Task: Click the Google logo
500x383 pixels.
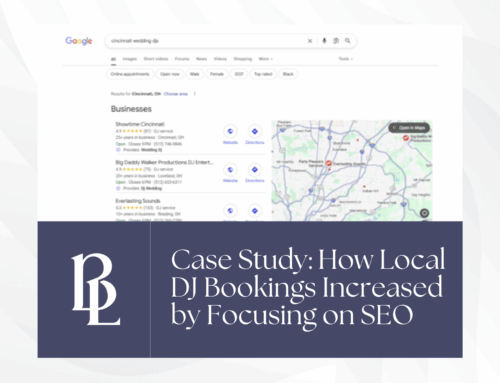Action: [79, 41]
